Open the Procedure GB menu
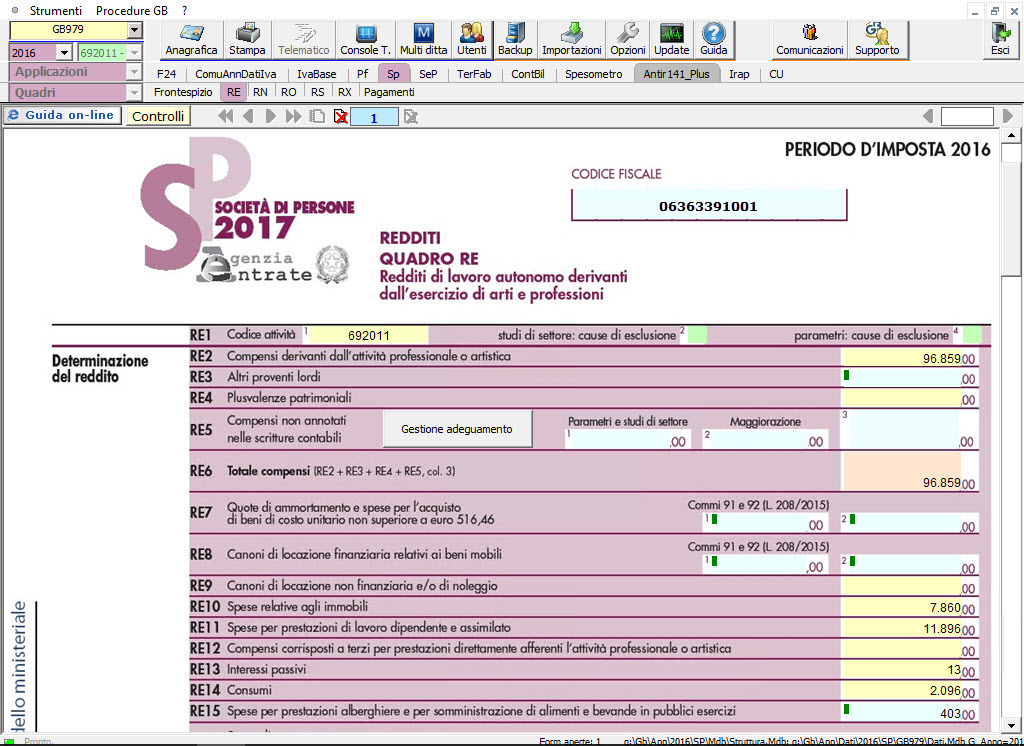 click(x=132, y=10)
